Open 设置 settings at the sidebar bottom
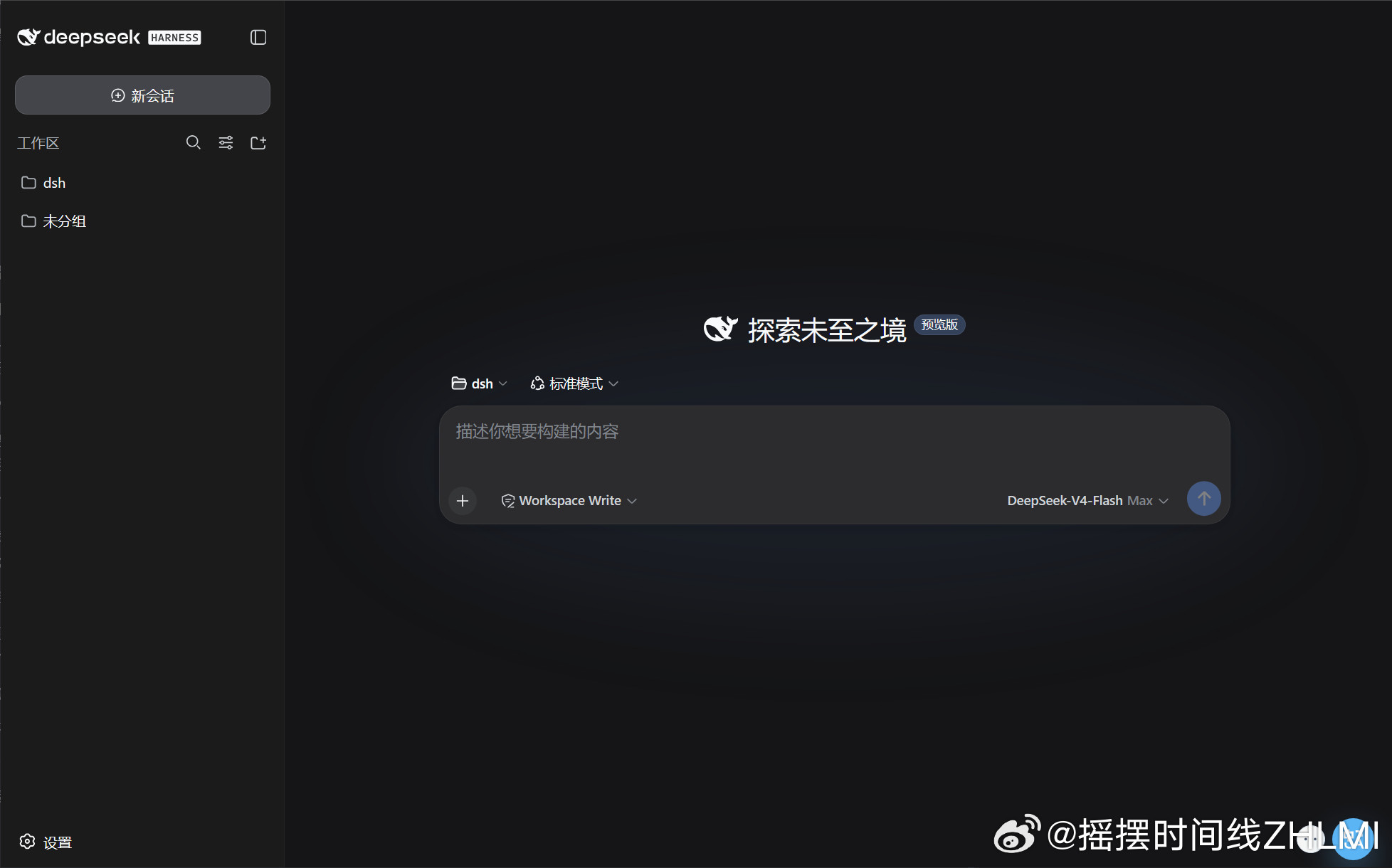Viewport: 1392px width, 868px height. pos(46,842)
